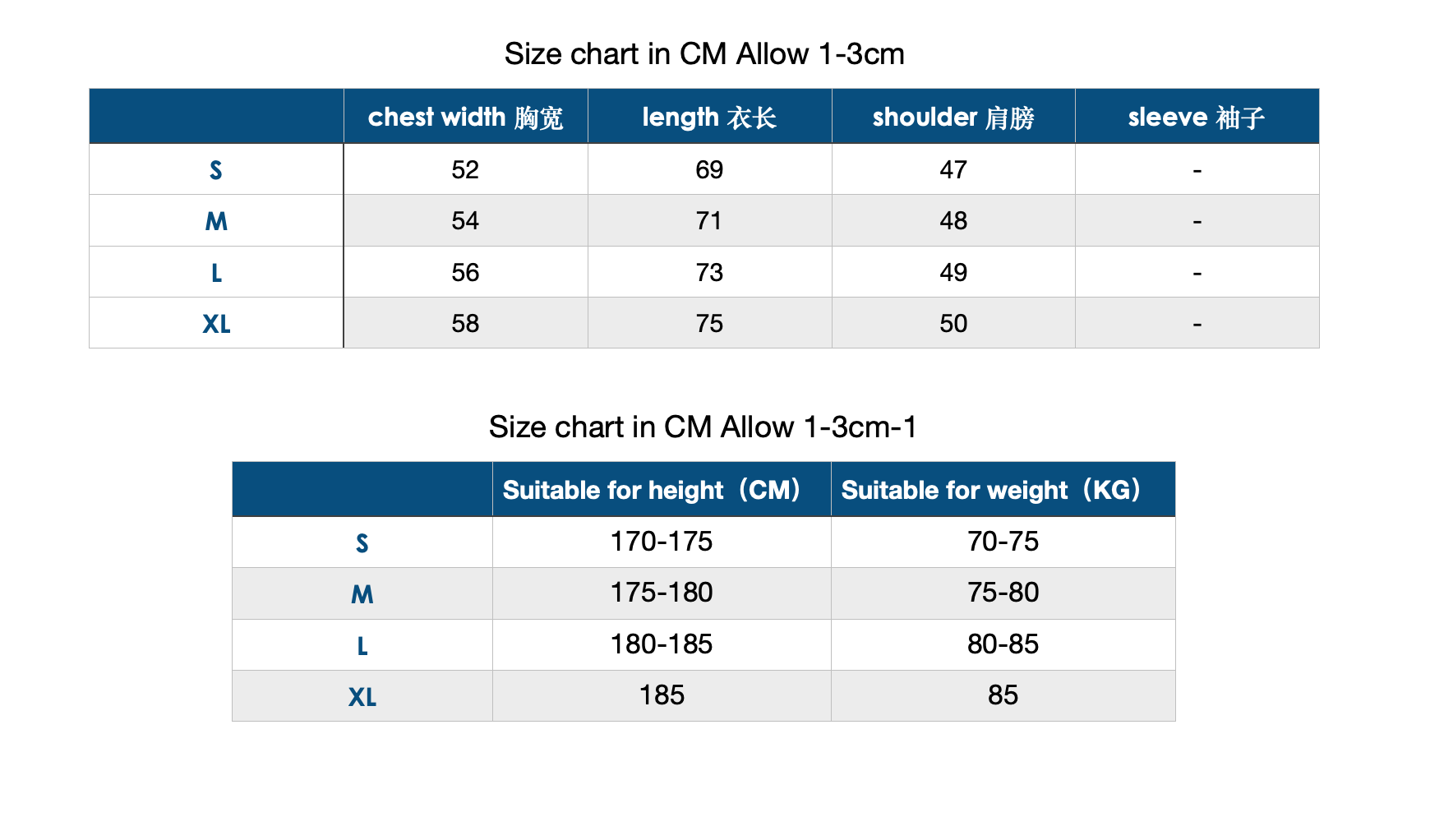Select XL weight value 85
1430x840 pixels.
[x=1003, y=695]
